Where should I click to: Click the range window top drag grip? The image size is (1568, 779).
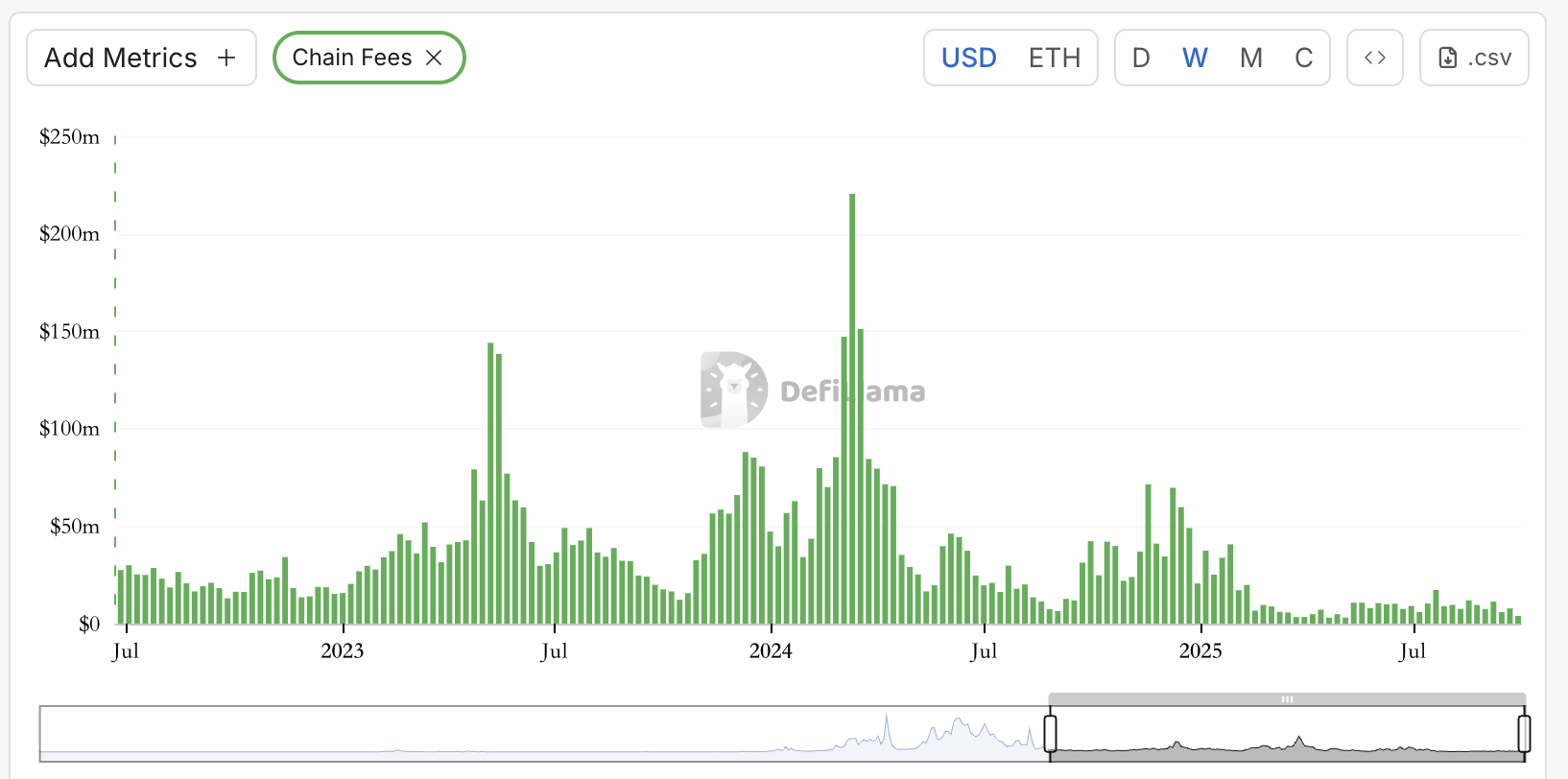(1287, 699)
